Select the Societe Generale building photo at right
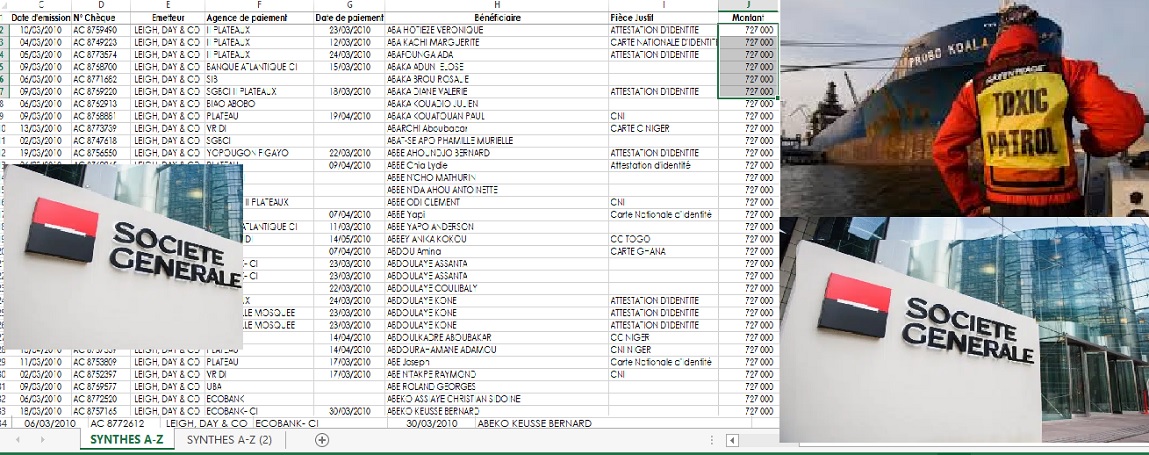This screenshot has width=1149, height=455. tap(964, 330)
